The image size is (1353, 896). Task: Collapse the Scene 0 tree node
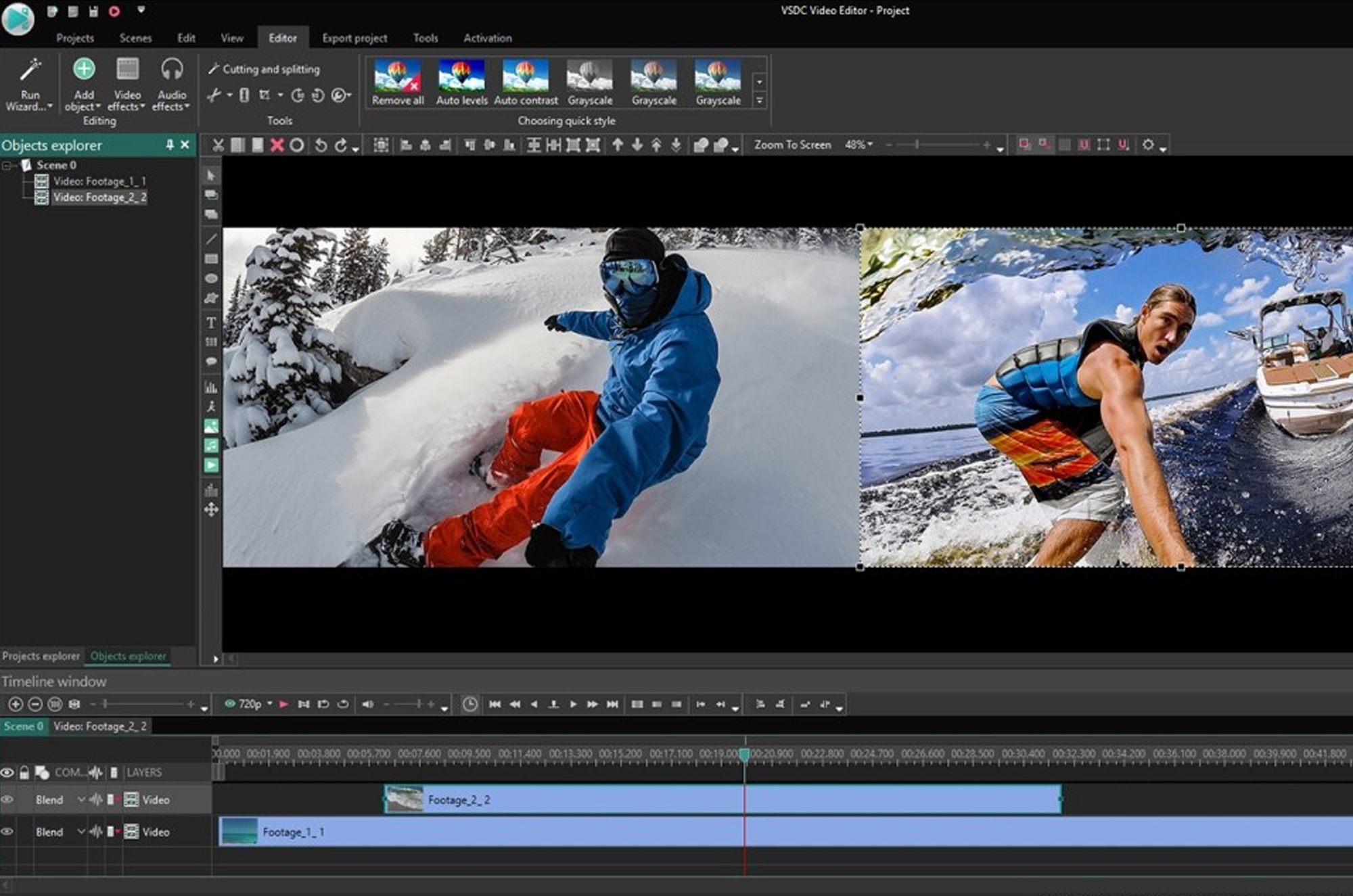[x=6, y=165]
